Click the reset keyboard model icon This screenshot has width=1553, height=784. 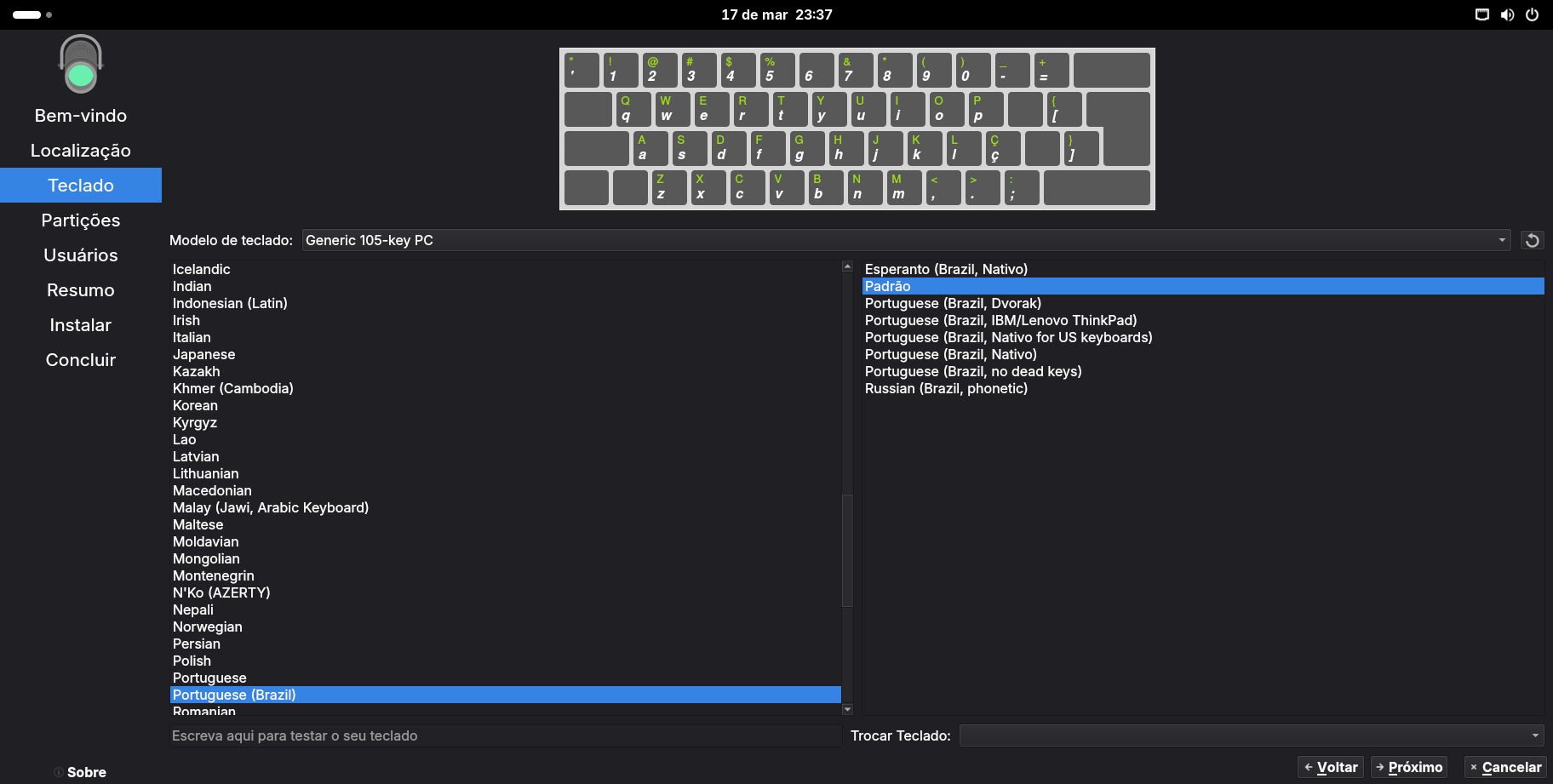pyautogui.click(x=1532, y=240)
